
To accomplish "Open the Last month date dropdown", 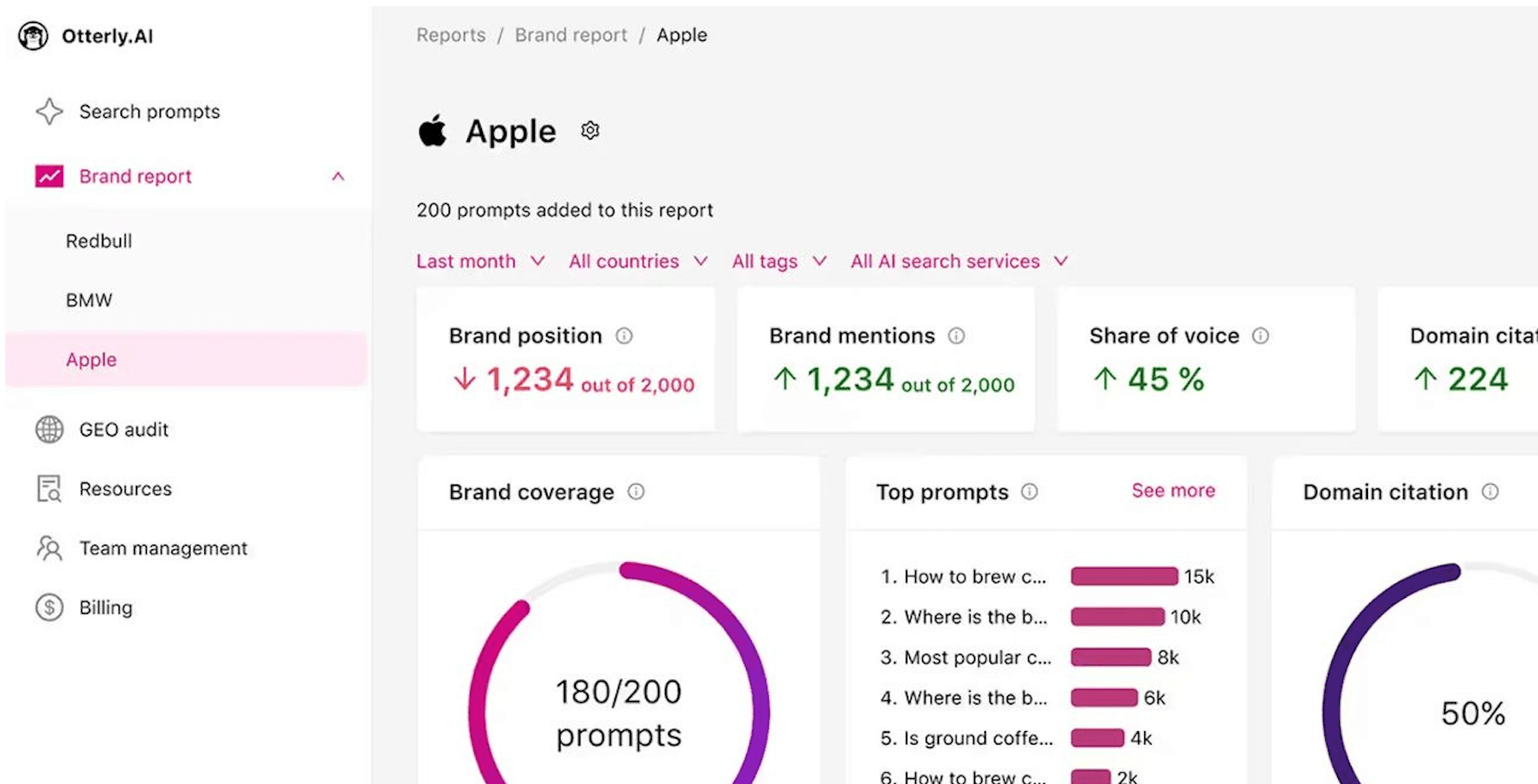I will (x=480, y=261).
